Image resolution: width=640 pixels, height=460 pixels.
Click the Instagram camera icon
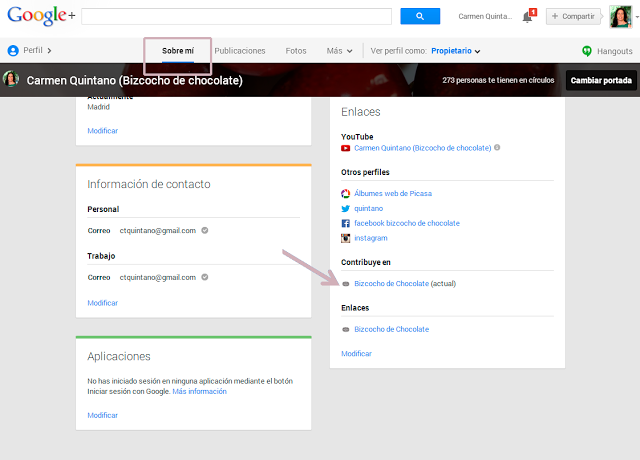(x=346, y=238)
